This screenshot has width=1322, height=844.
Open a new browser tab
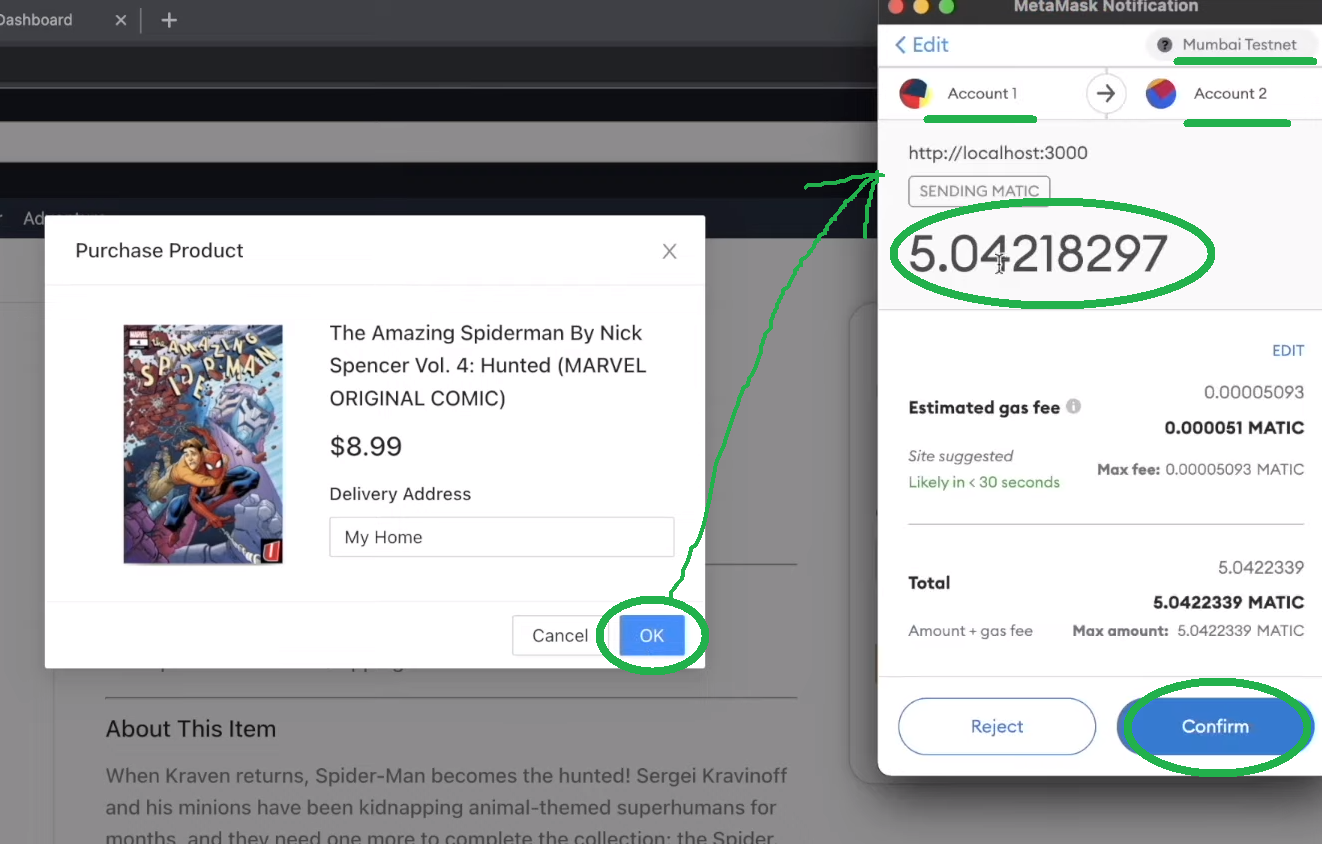click(169, 20)
